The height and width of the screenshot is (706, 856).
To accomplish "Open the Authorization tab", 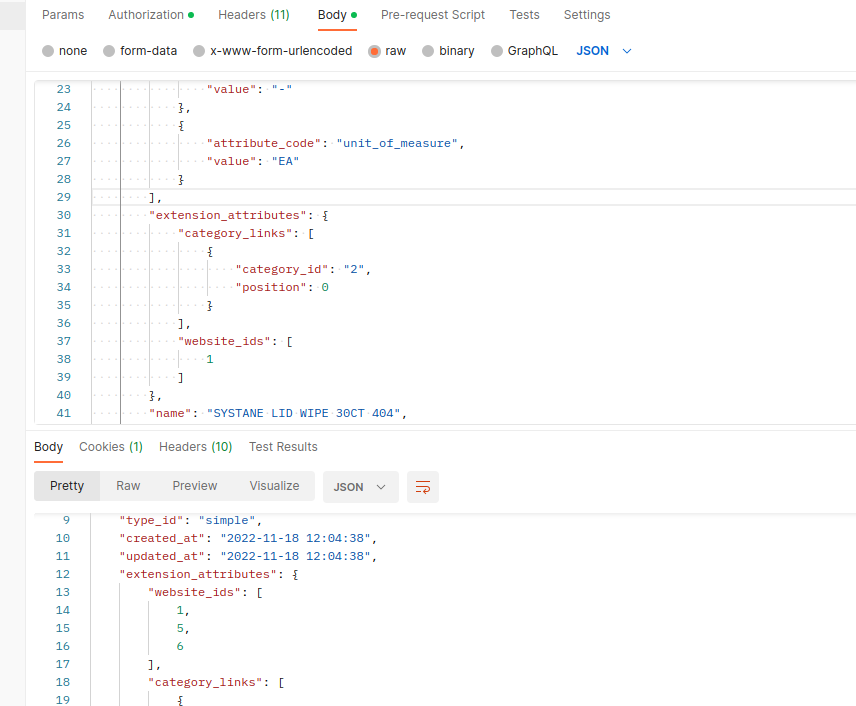I will [151, 15].
